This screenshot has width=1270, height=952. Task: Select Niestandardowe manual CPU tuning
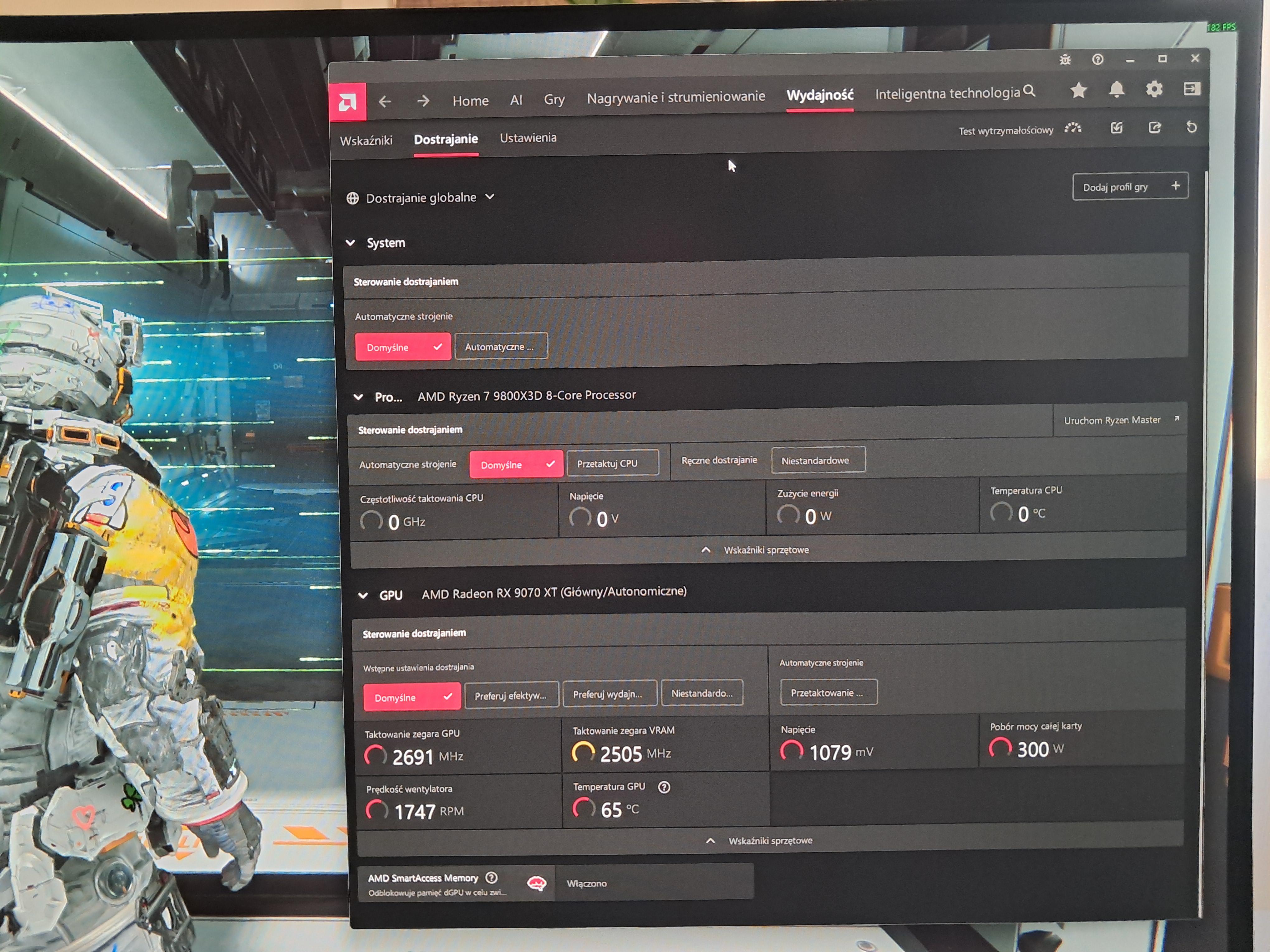pyautogui.click(x=818, y=460)
